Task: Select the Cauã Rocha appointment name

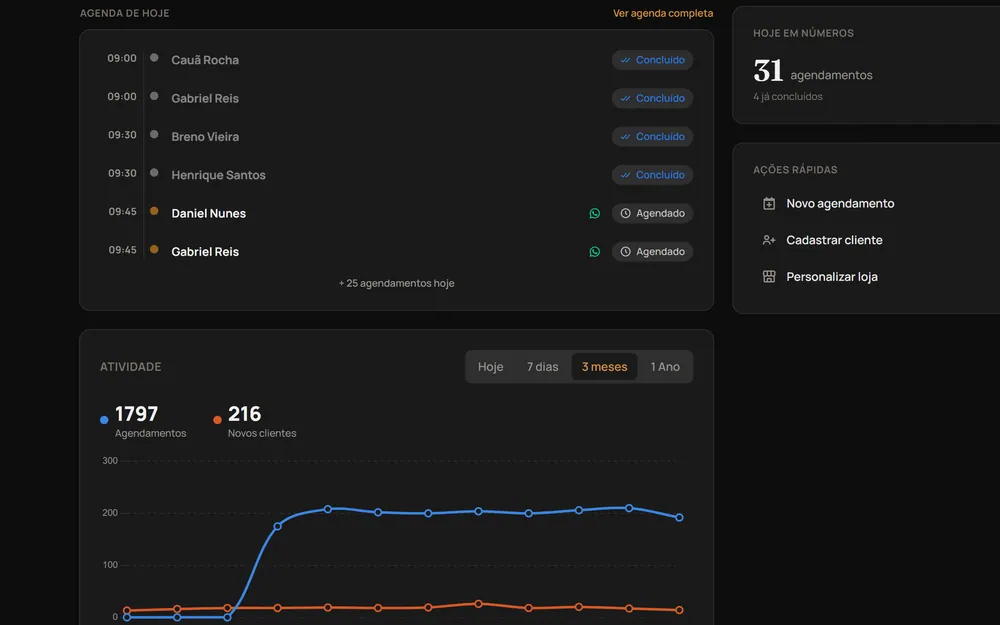Action: (x=205, y=60)
